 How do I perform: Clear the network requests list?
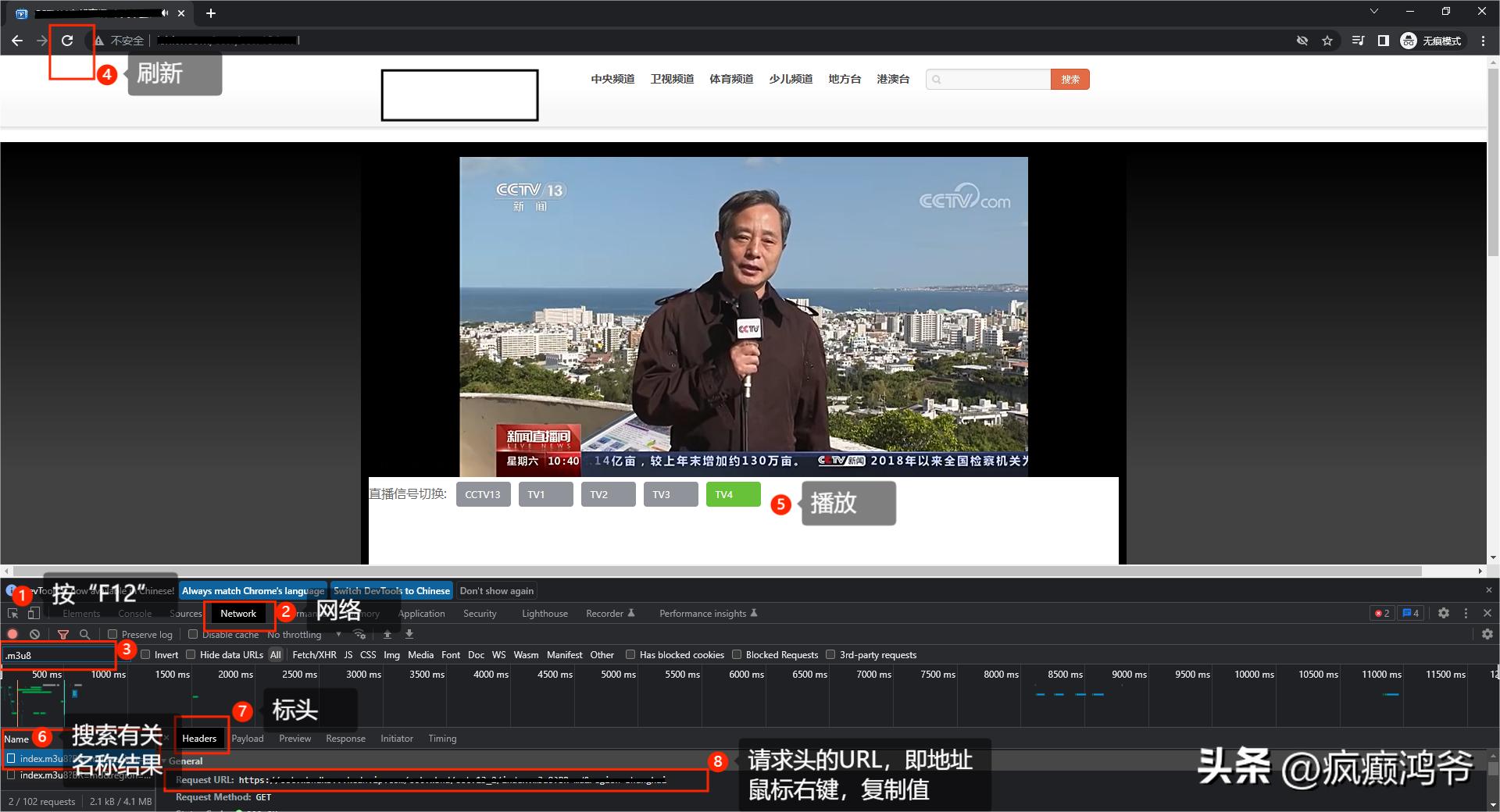(x=35, y=634)
